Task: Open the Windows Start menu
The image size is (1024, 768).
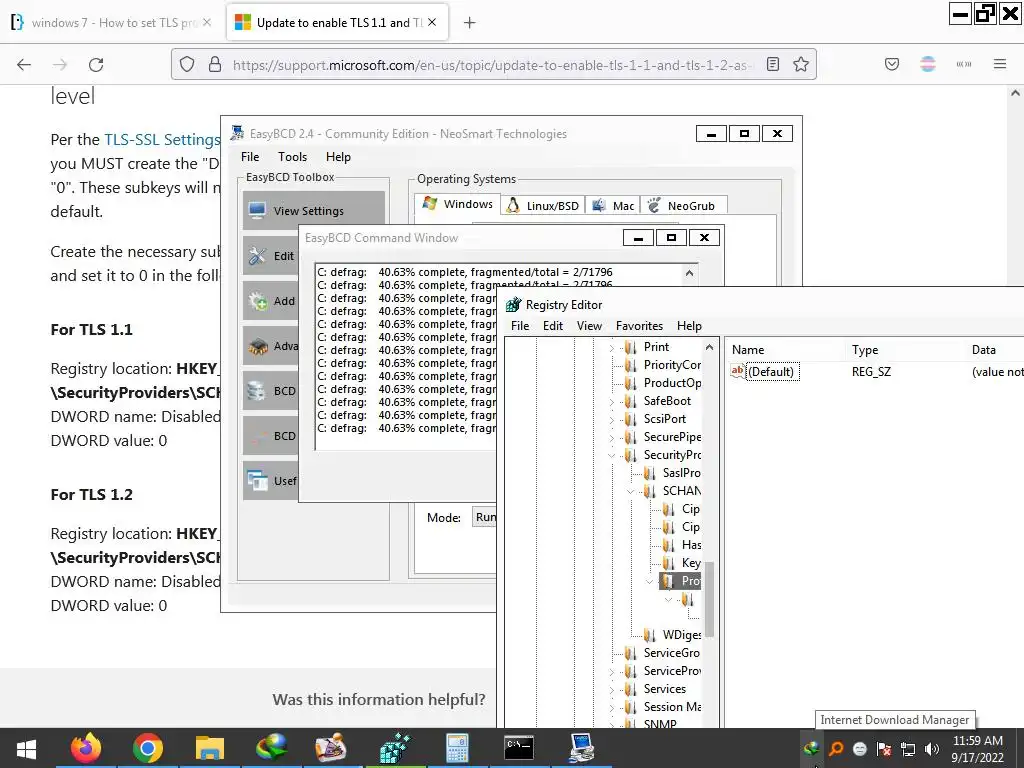Action: pyautogui.click(x=26, y=748)
